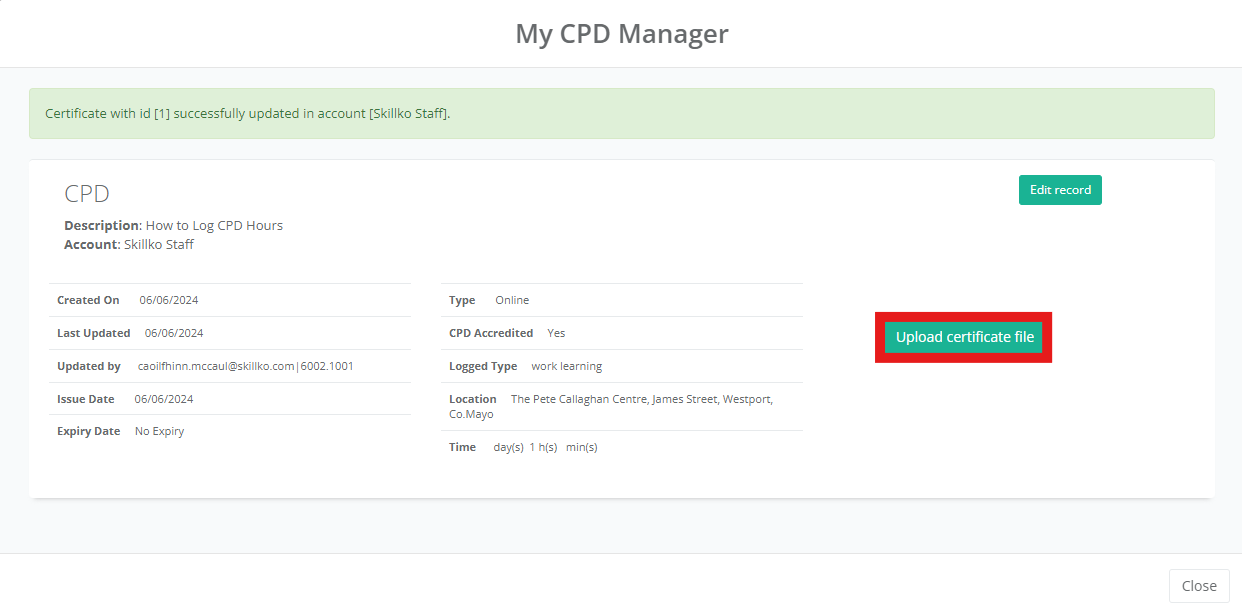Viewport: 1242px width, 613px height.
Task: Click the Type value Online
Action: [x=512, y=299]
